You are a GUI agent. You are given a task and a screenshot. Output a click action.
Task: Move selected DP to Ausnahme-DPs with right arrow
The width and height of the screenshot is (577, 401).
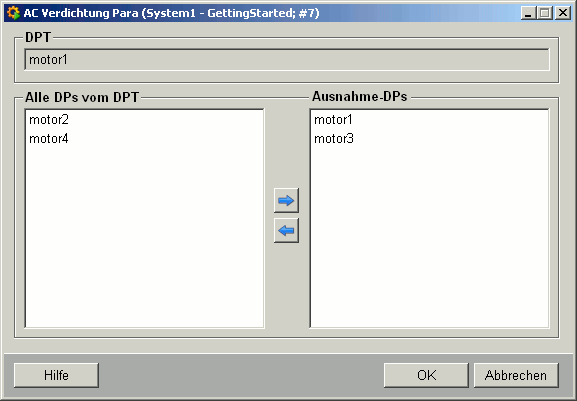click(x=286, y=200)
